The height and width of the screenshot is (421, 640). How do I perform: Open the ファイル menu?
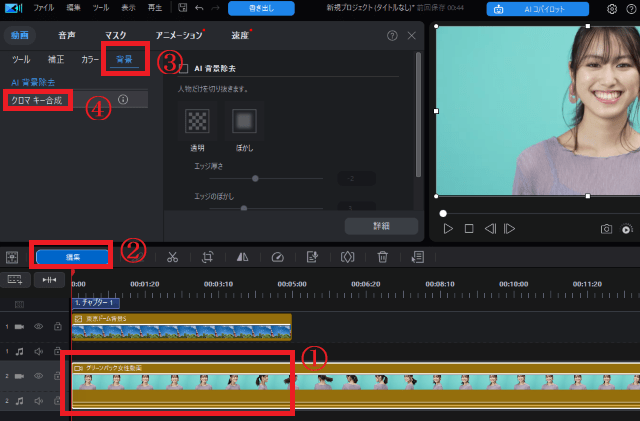coord(43,8)
